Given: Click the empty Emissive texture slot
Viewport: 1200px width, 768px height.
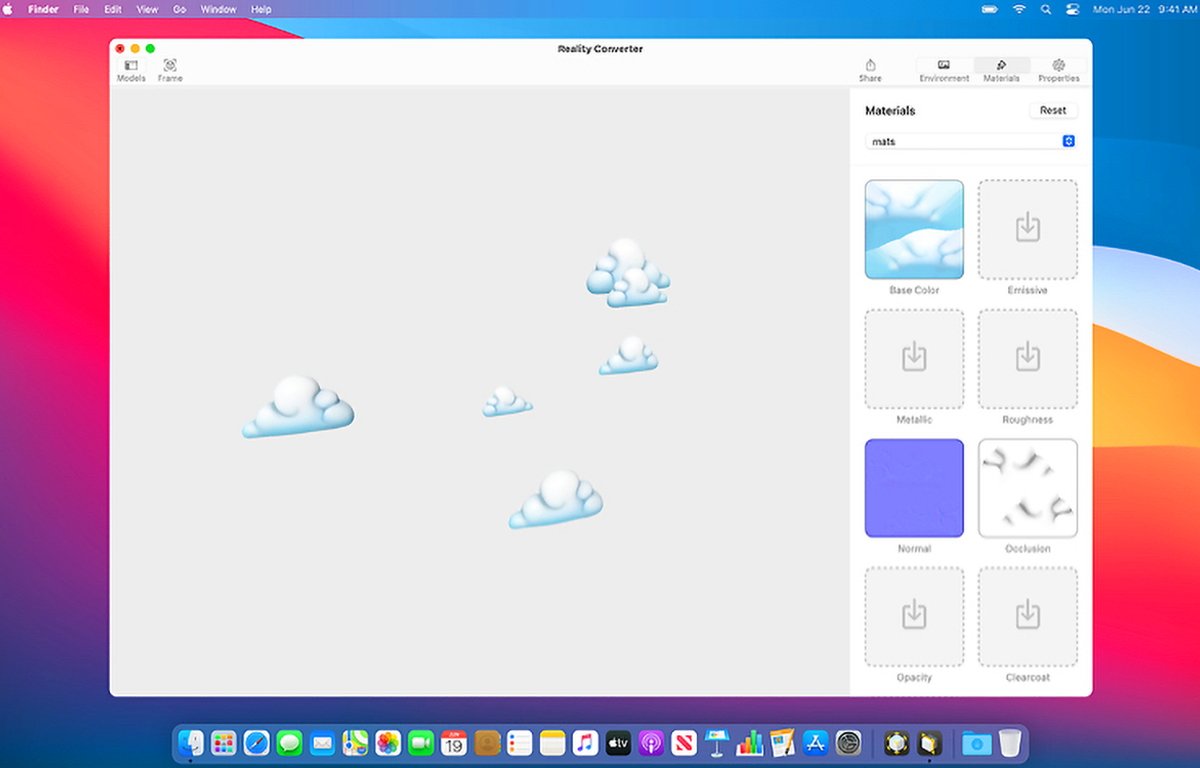Looking at the screenshot, I should coord(1027,229).
